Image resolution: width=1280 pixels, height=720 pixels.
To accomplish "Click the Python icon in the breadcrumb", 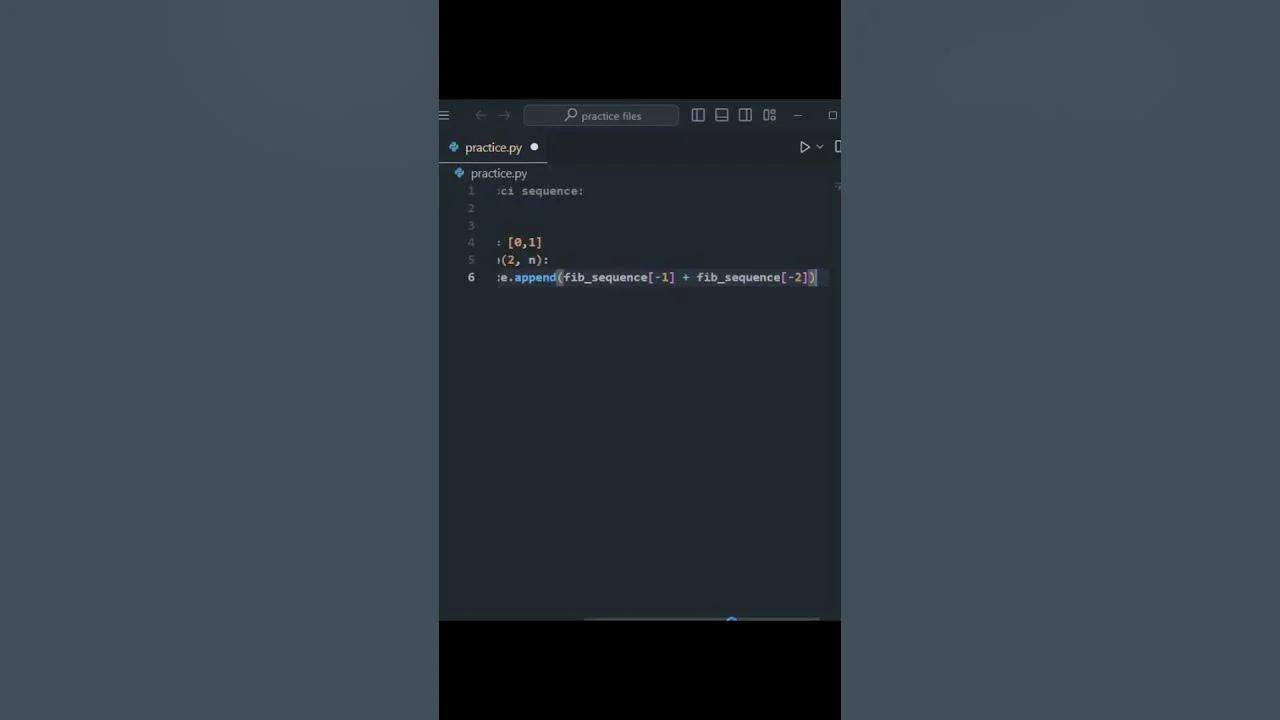I will point(459,173).
